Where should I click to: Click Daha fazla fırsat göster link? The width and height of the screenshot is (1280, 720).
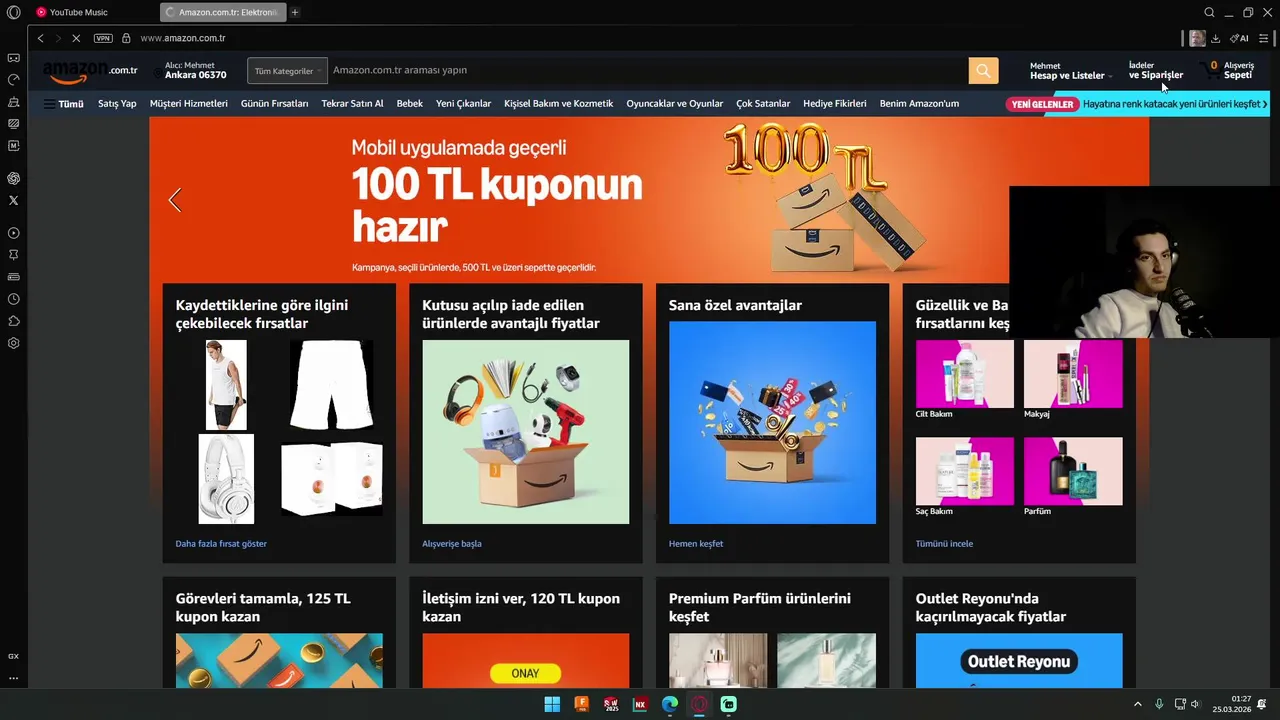point(221,544)
